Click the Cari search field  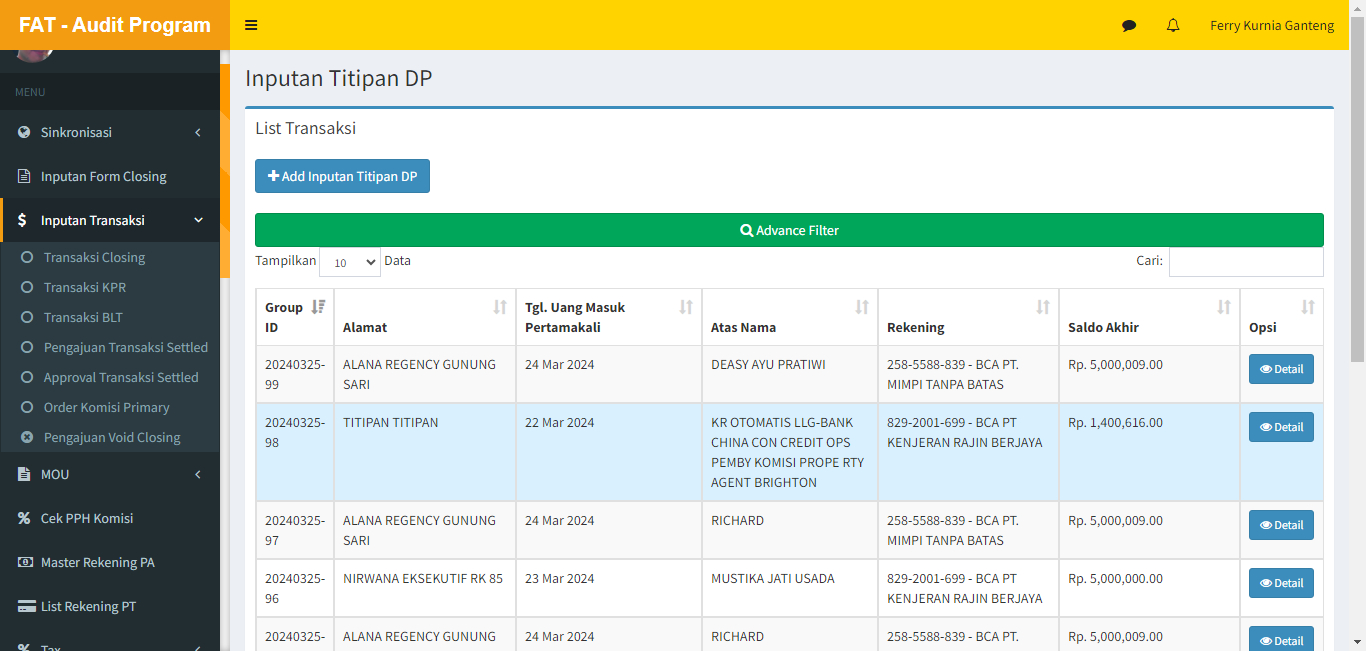(1245, 262)
